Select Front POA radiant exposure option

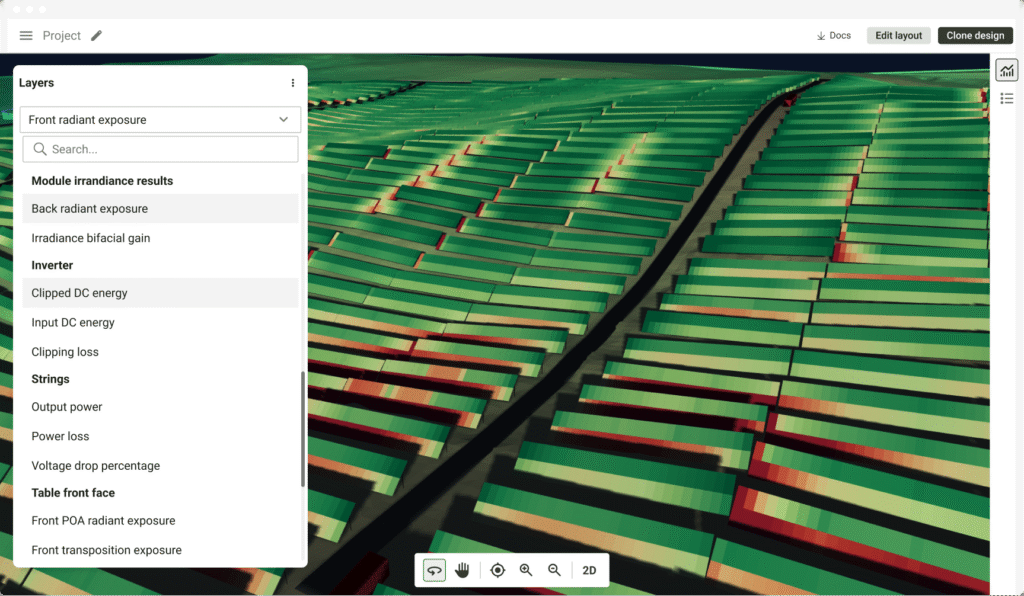coord(103,521)
